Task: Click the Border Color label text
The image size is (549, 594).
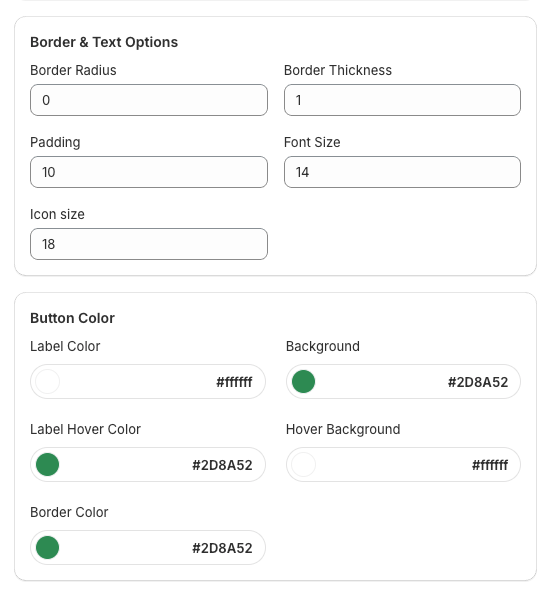Action: click(69, 512)
